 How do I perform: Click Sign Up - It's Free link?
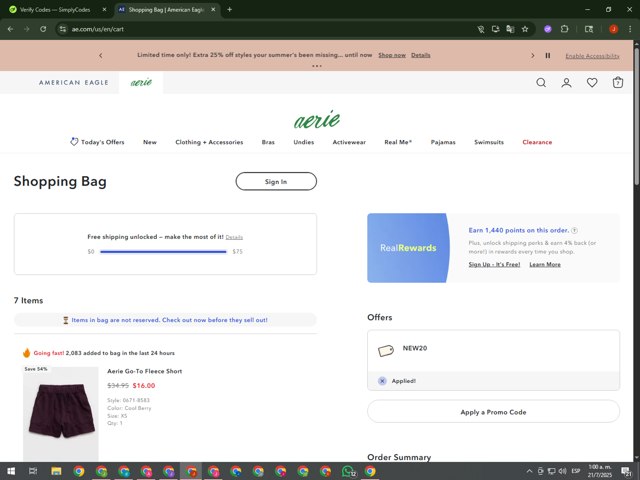click(x=494, y=264)
